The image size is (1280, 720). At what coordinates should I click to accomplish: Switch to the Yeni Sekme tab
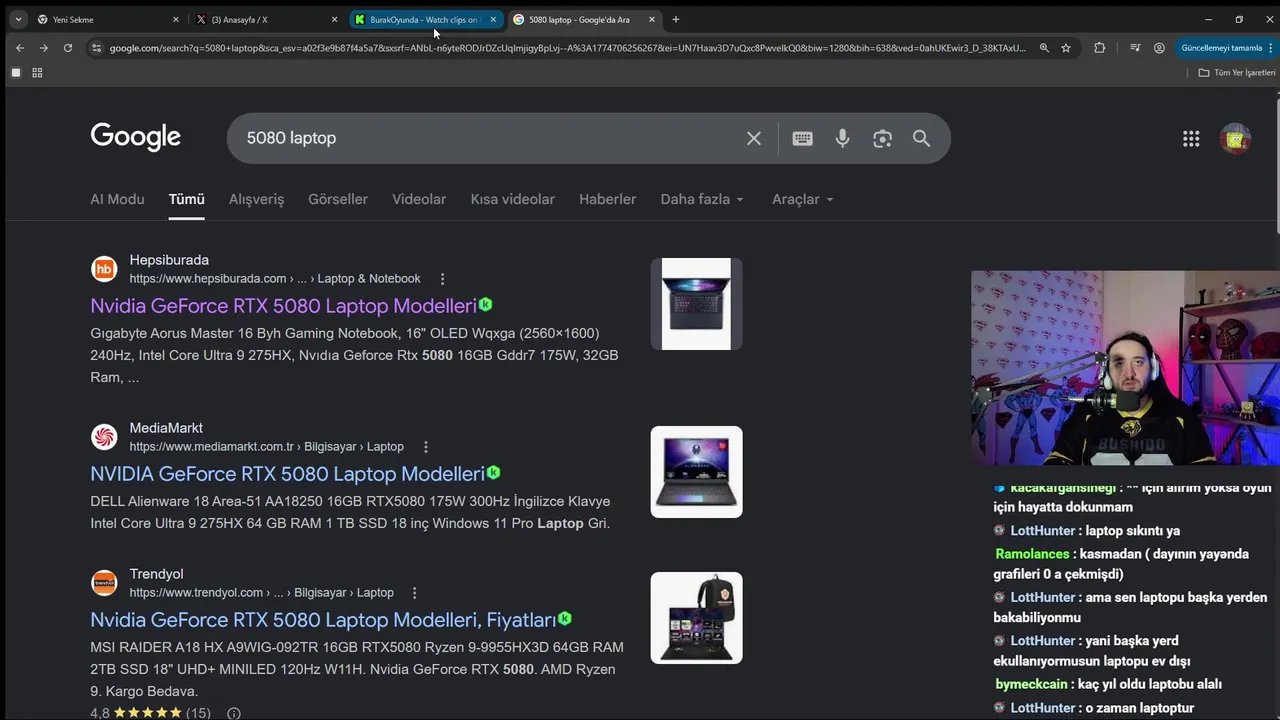click(108, 19)
